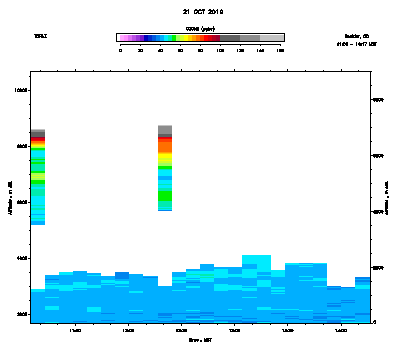The image size is (400, 360).
Task: Click the yellow segment of the color bar
Action: (x=186, y=38)
